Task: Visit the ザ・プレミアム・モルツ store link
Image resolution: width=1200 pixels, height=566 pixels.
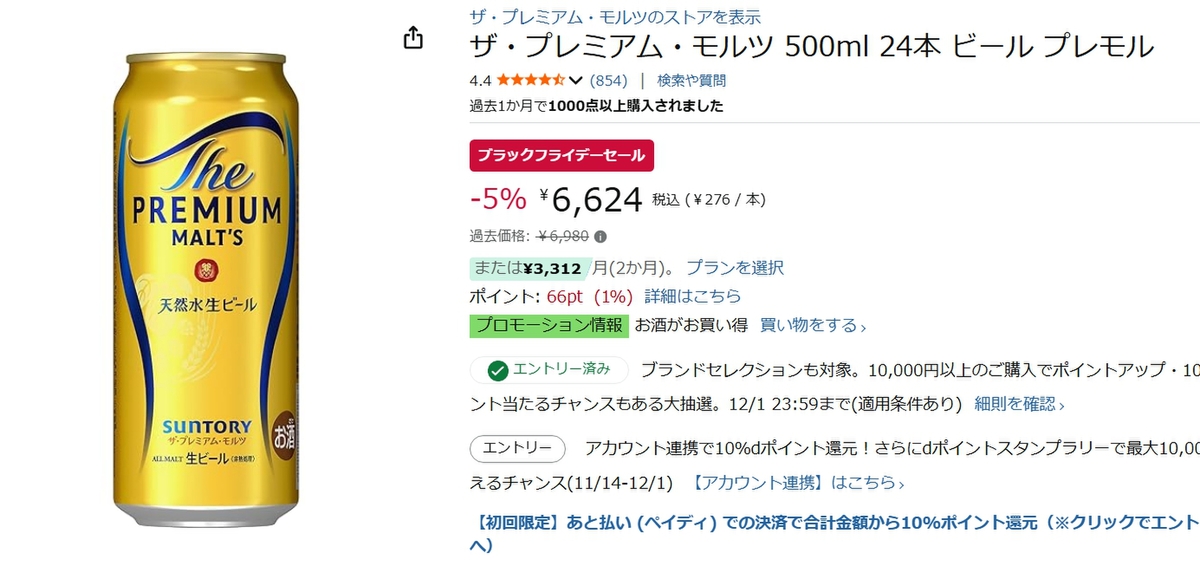Action: [615, 17]
